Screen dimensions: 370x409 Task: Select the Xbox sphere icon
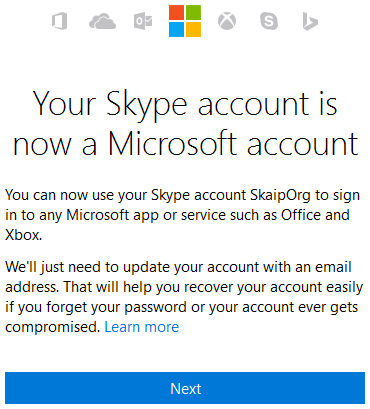pyautogui.click(x=227, y=21)
